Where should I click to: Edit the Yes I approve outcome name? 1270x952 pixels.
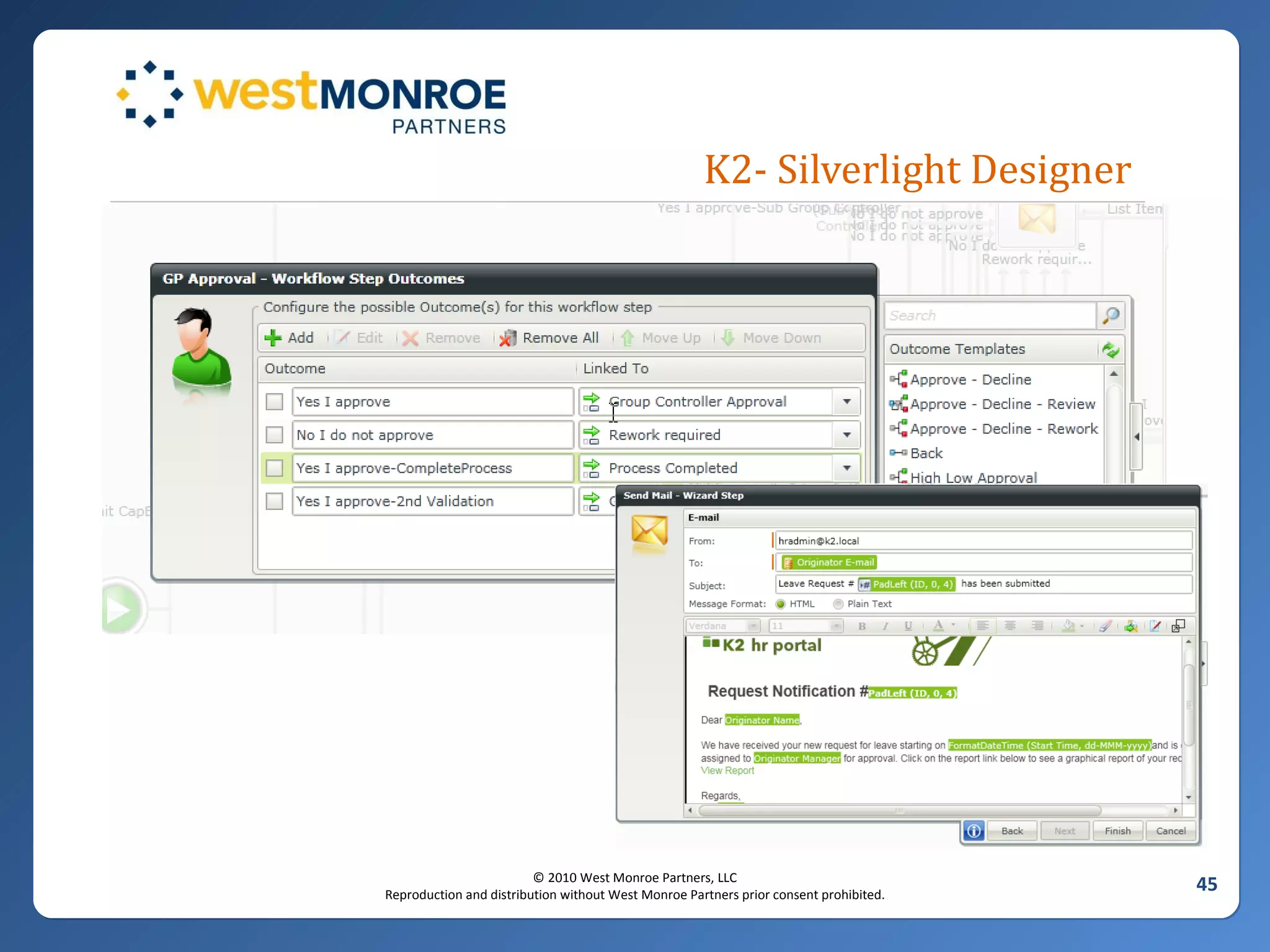(432, 402)
